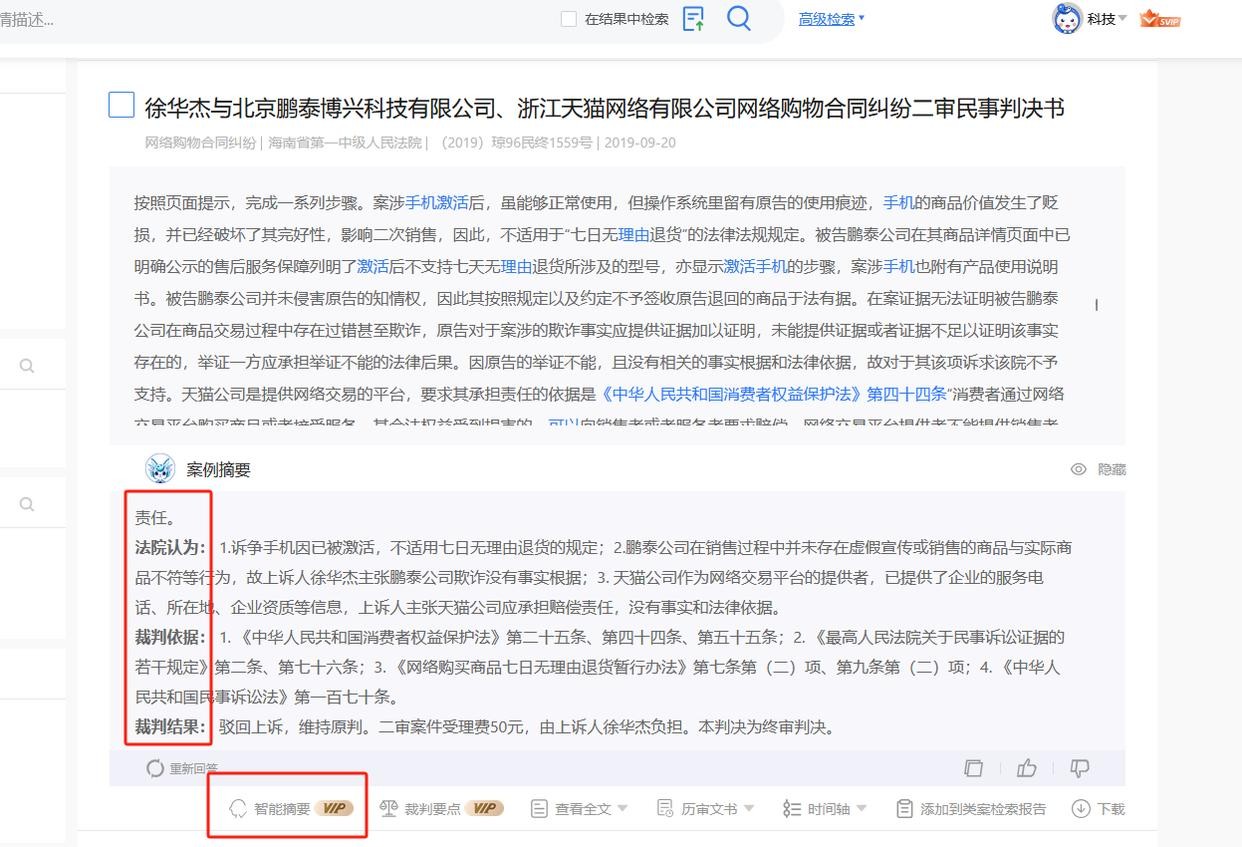The width and height of the screenshot is (1242, 847).
Task: Click the magnifier search icon in top bar
Action: tap(739, 19)
